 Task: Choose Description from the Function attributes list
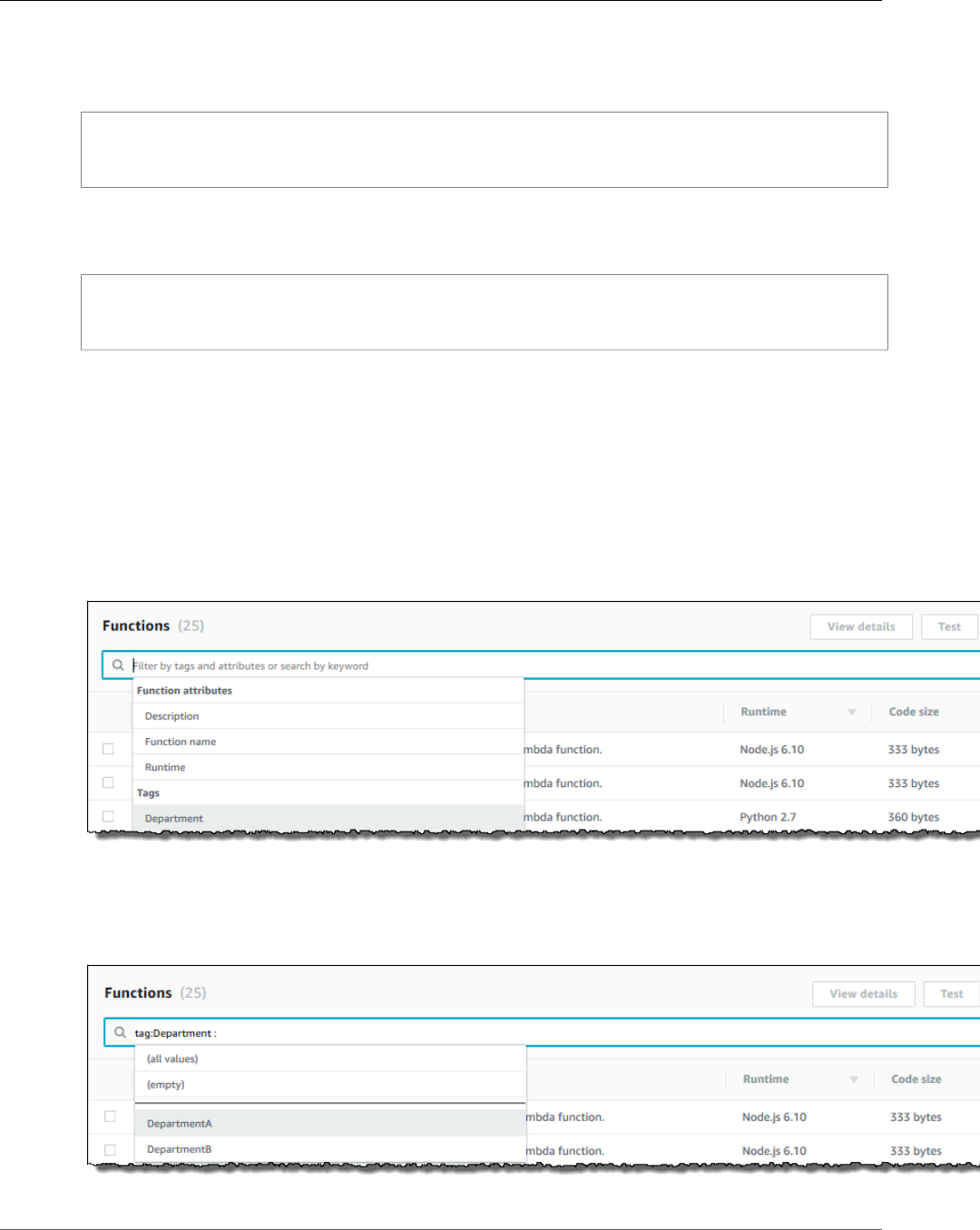click(328, 716)
